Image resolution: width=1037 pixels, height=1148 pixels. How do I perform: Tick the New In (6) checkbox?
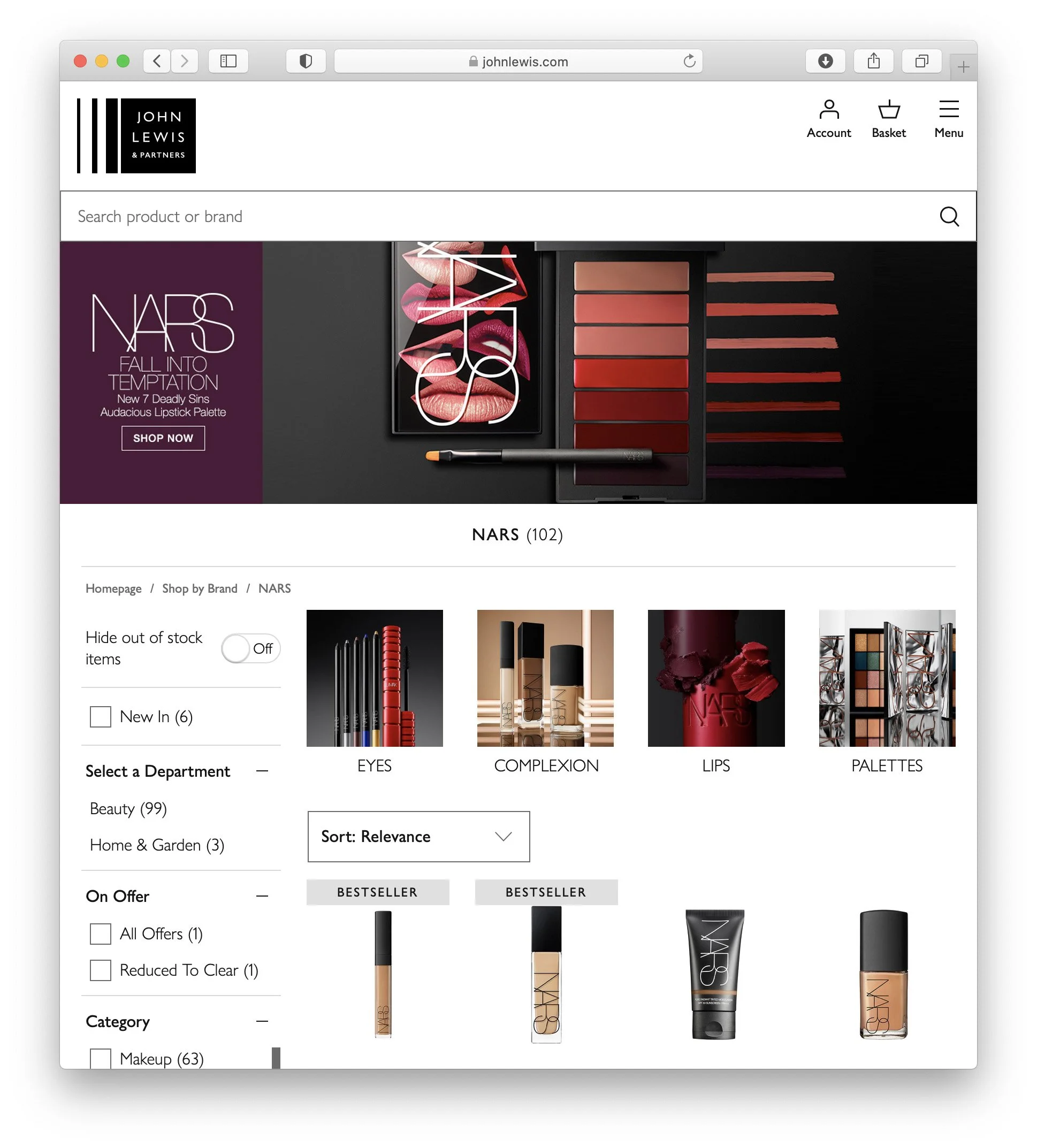tap(100, 716)
